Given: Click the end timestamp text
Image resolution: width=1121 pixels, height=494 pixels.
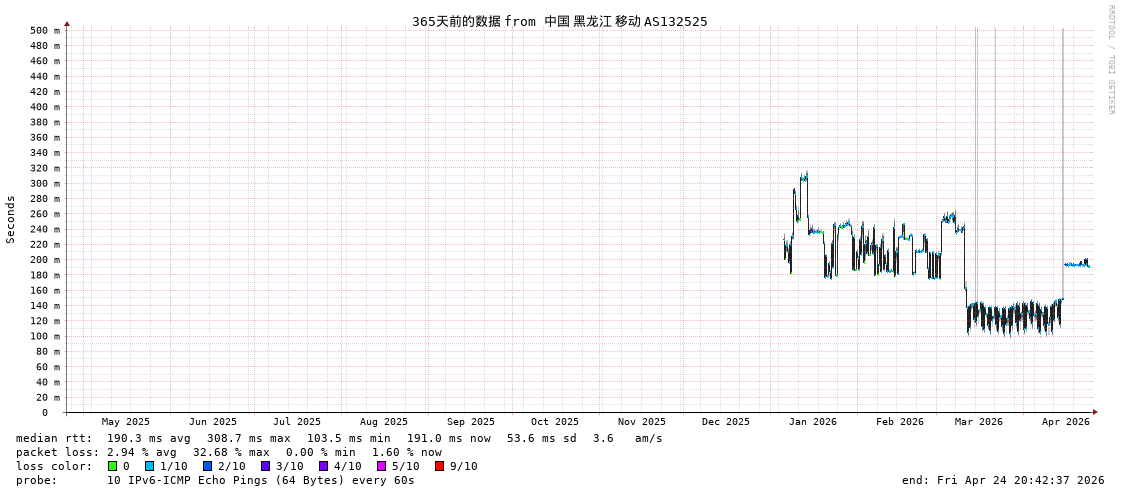Looking at the screenshot, I should 1002,480.
